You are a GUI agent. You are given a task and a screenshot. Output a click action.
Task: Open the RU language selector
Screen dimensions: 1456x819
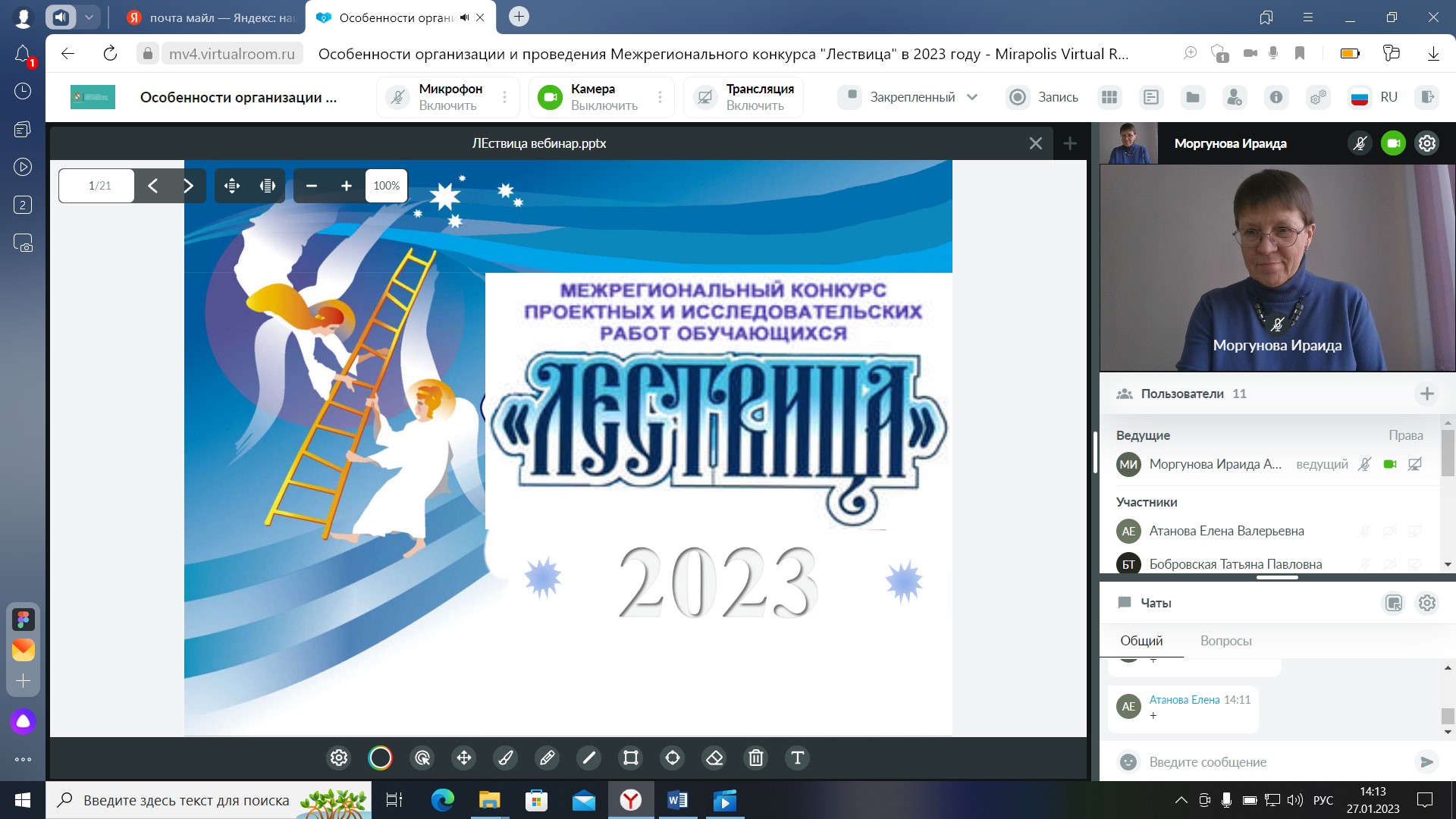(1374, 97)
